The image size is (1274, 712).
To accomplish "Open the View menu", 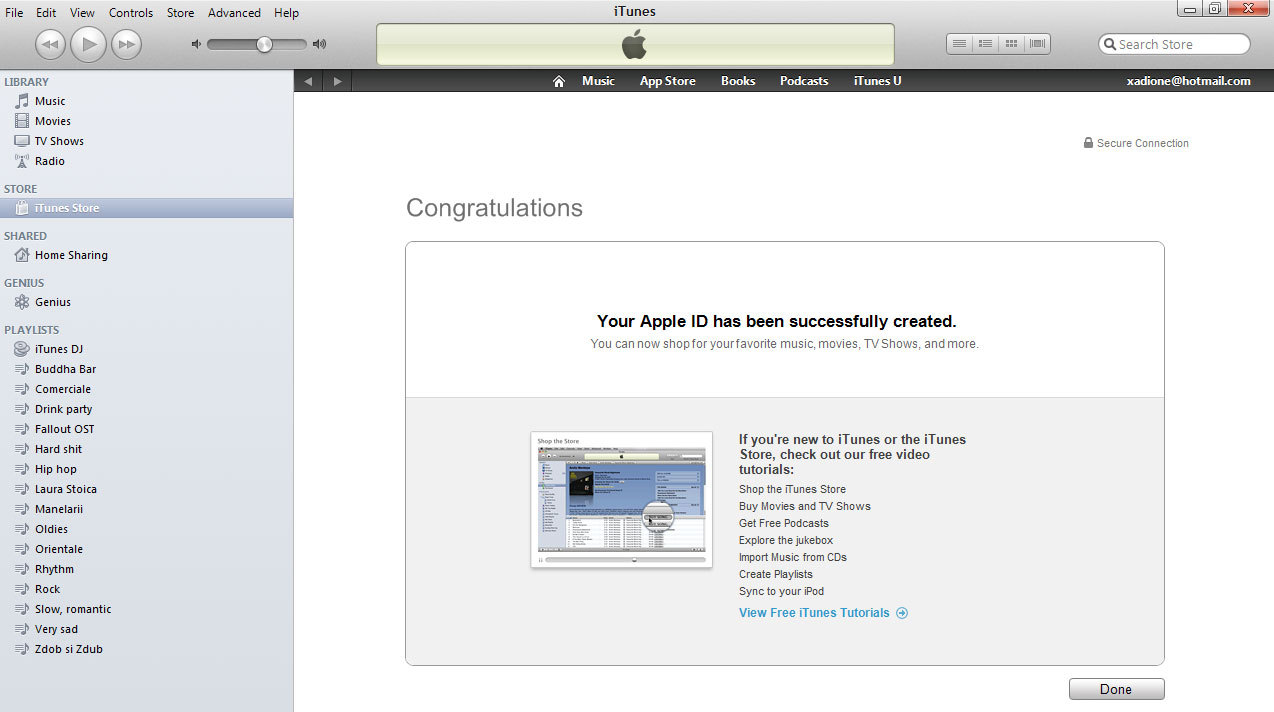I will (x=83, y=13).
